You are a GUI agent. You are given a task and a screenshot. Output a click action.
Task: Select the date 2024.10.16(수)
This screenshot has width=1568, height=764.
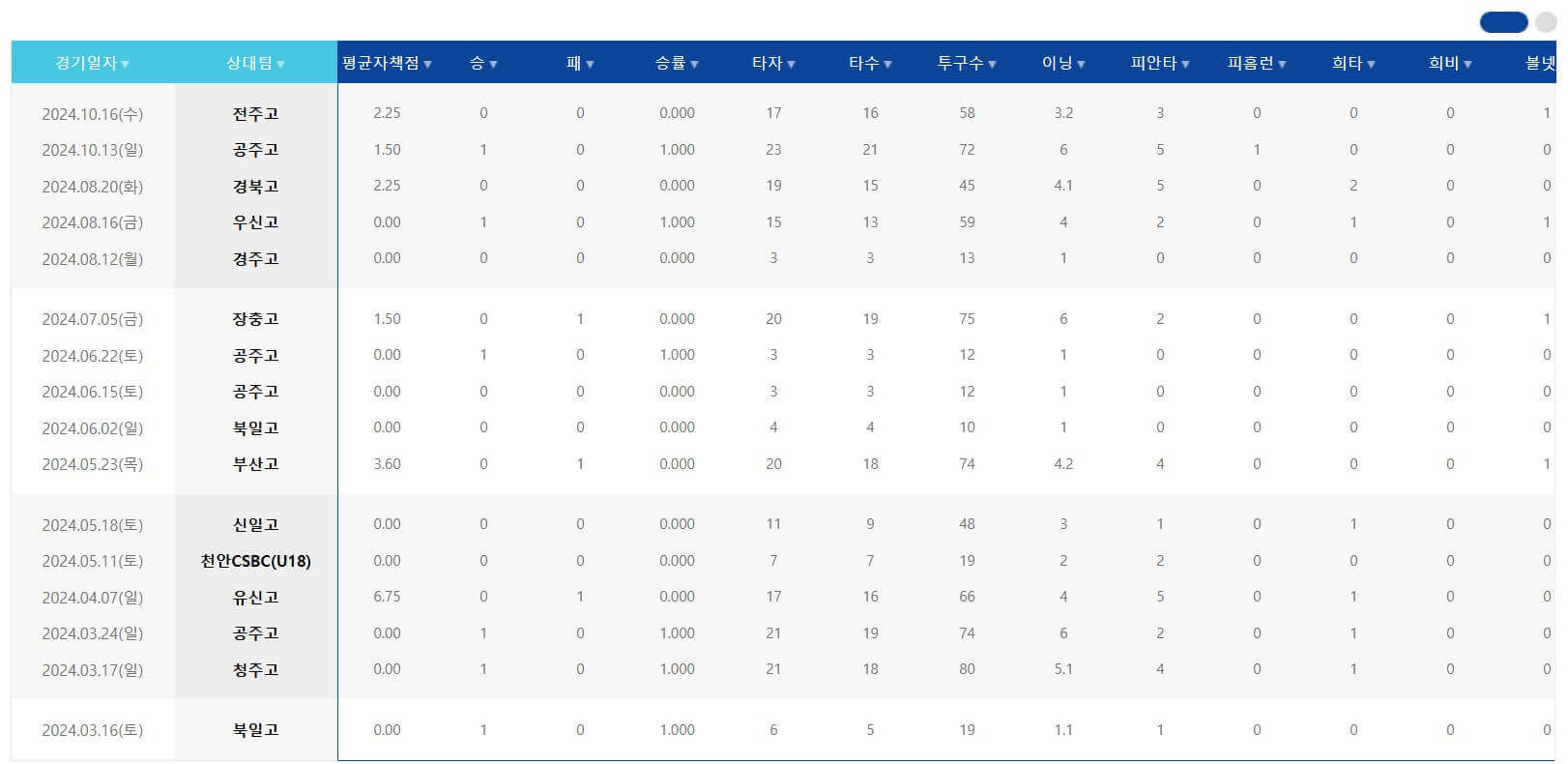tap(93, 114)
